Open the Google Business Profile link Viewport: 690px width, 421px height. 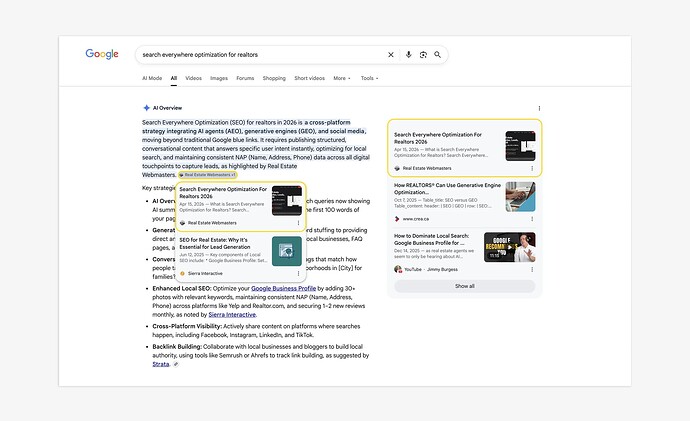pyautogui.click(x=283, y=289)
